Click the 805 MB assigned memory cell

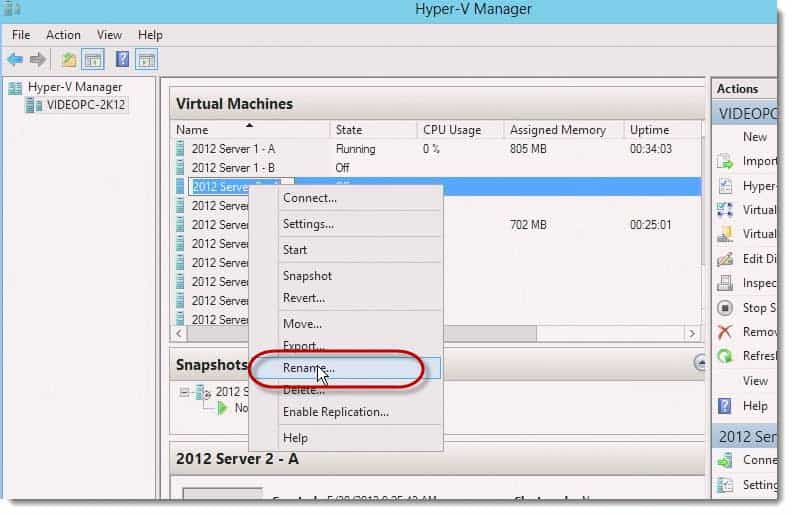pos(528,149)
